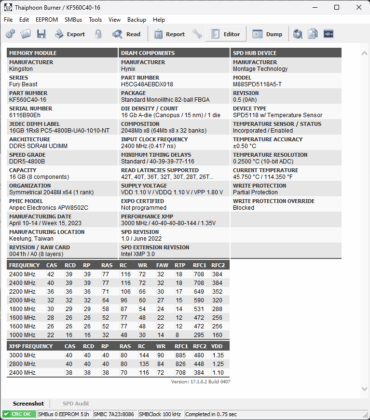The height and width of the screenshot is (420, 370).
Task: Click the DDR5-4800B speed grade value
Action: 27,161
